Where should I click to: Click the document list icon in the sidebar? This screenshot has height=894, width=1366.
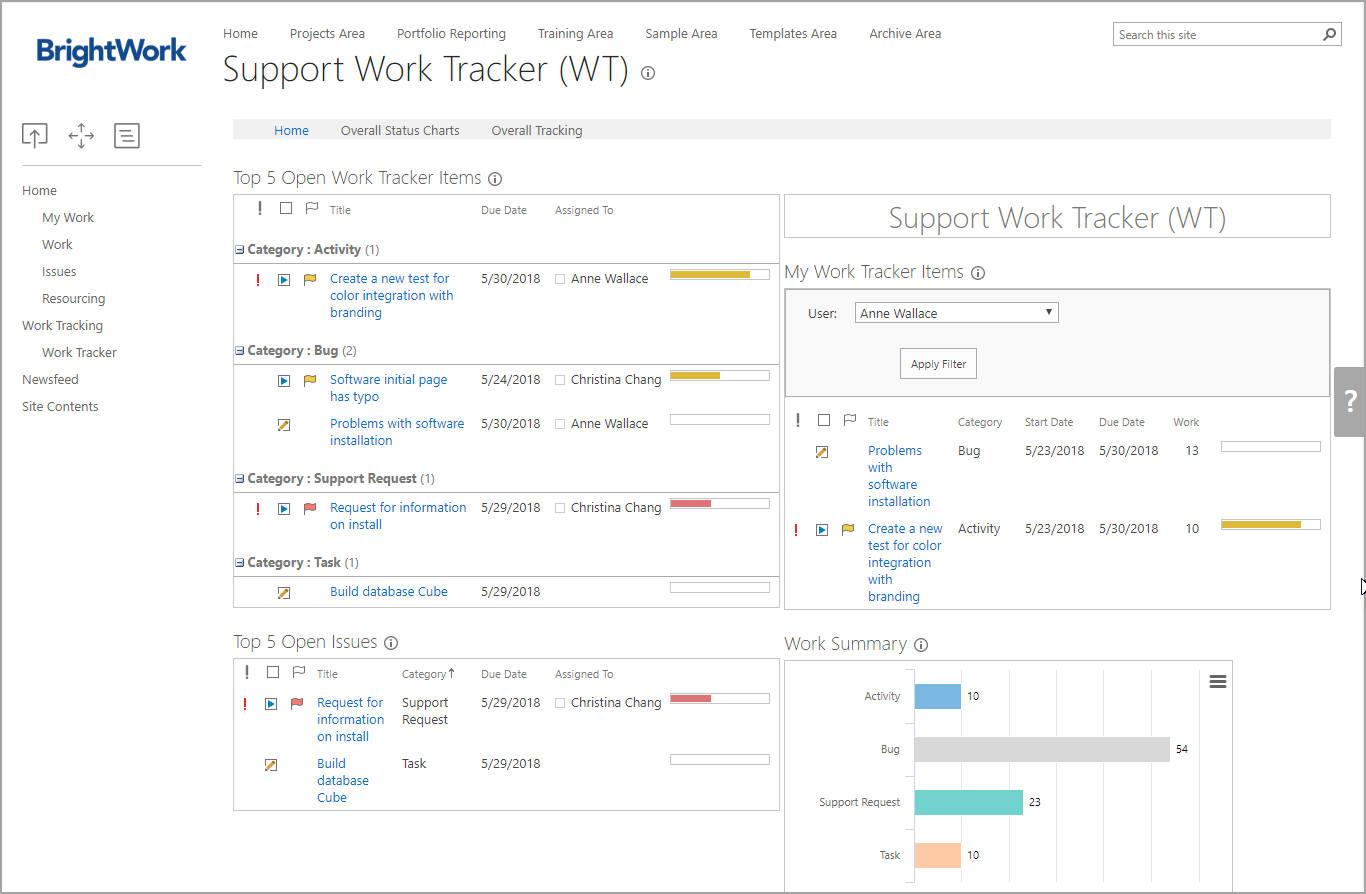pyautogui.click(x=127, y=136)
